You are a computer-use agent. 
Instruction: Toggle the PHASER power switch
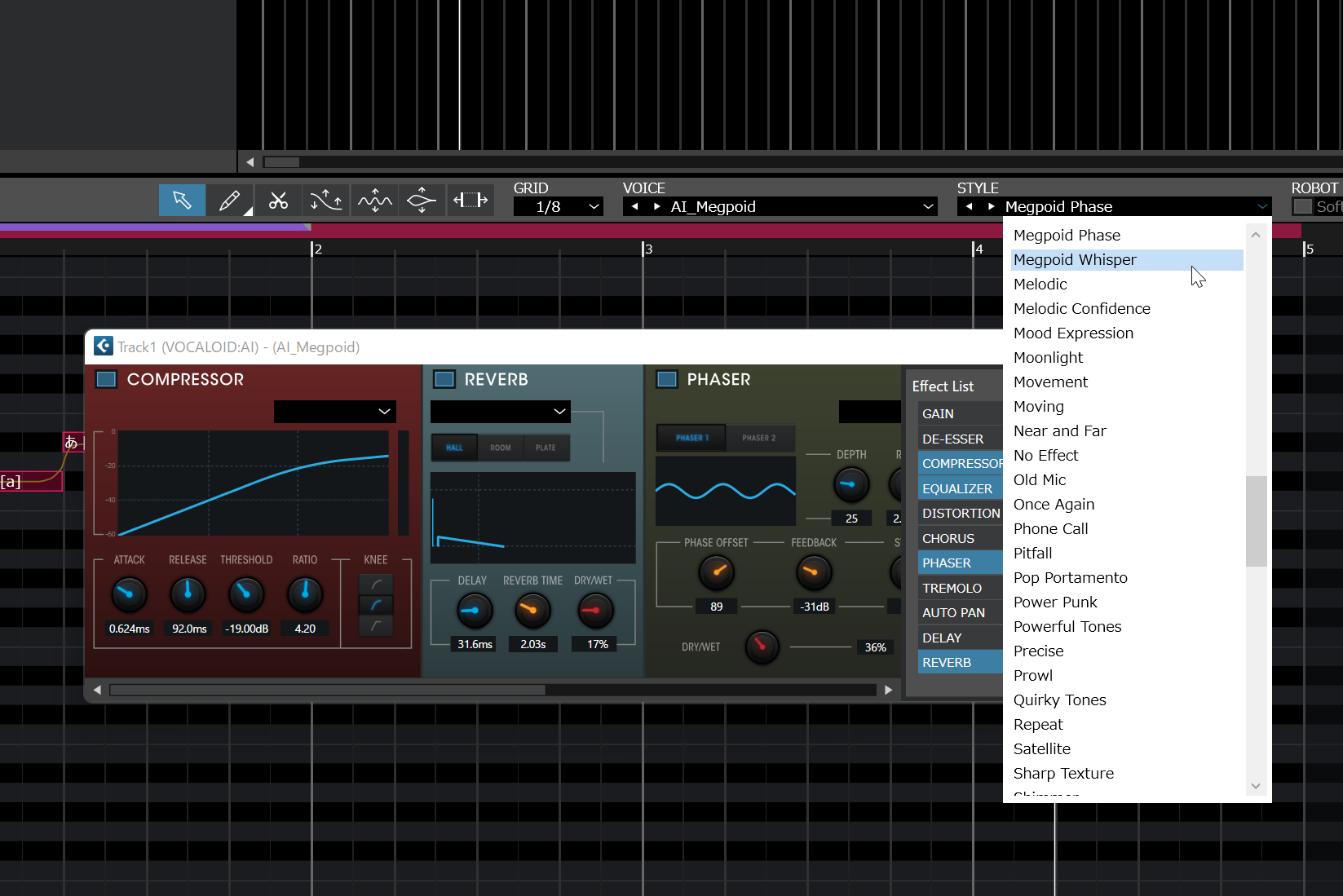667,379
